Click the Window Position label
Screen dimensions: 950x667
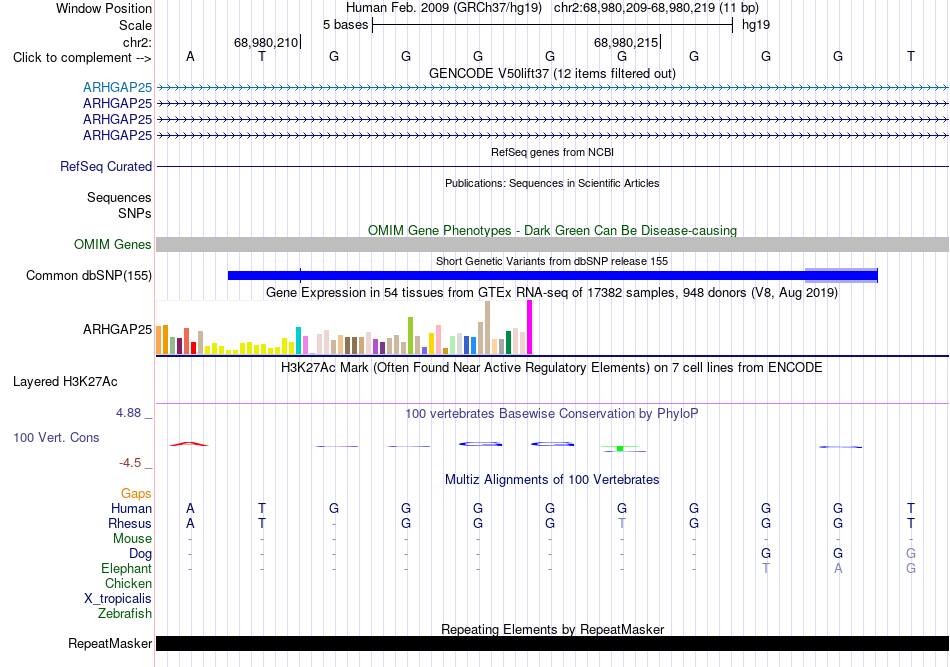coord(104,8)
